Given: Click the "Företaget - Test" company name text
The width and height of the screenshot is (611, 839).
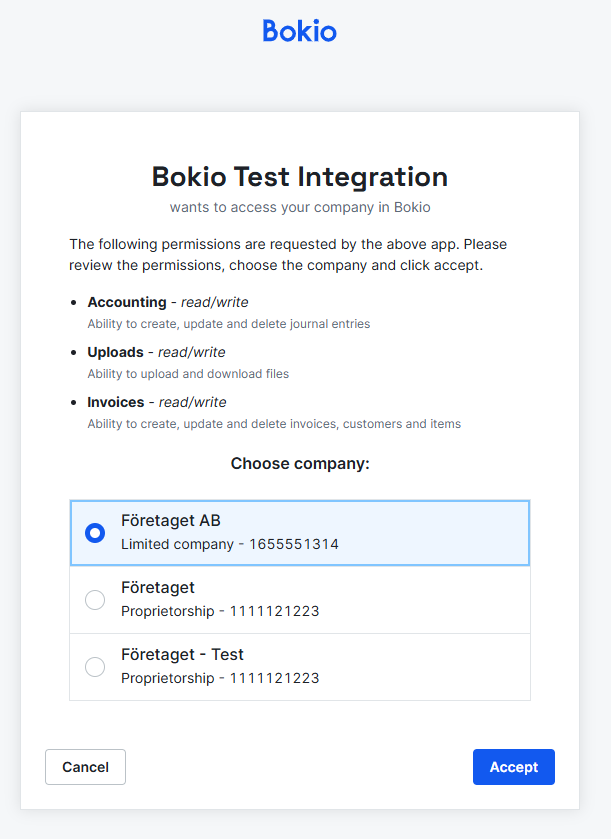Looking at the screenshot, I should [x=182, y=655].
